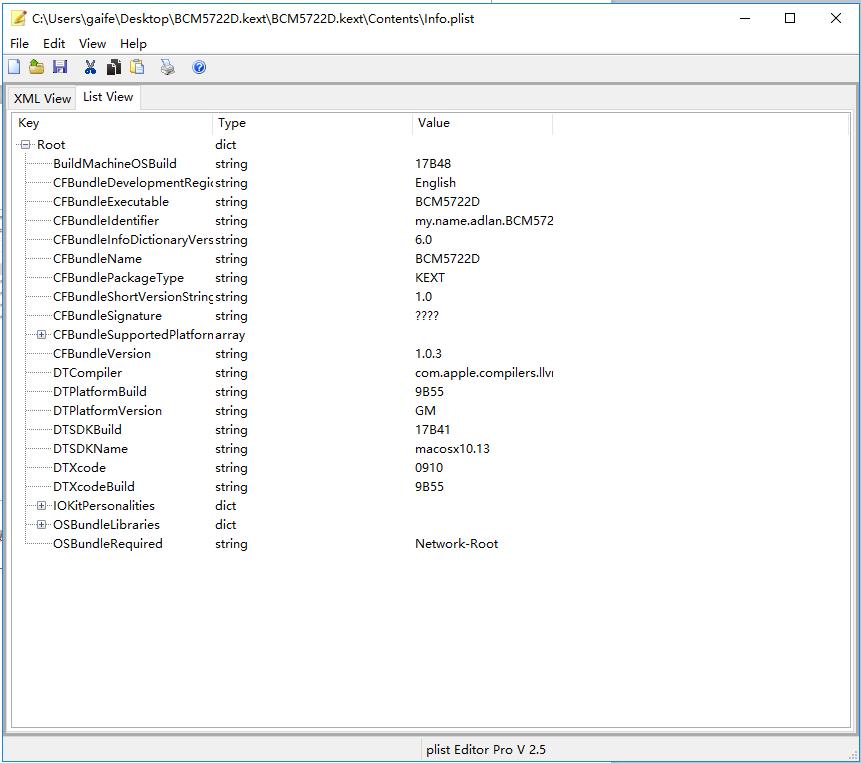Expand the OSBundleLibraries dict
Viewport: 861px width, 763px height.
tap(41, 525)
